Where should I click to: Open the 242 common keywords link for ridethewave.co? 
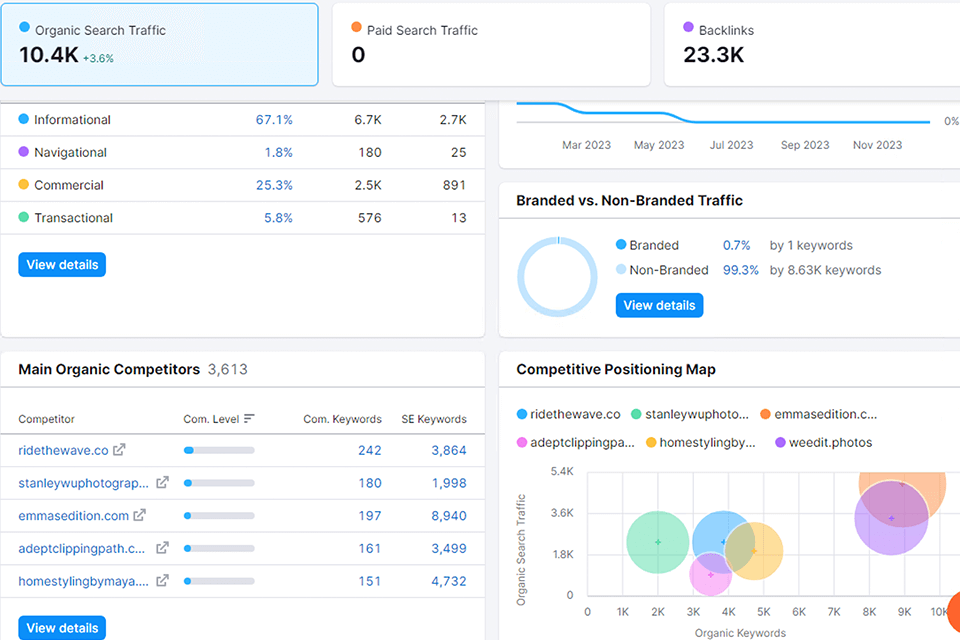370,450
